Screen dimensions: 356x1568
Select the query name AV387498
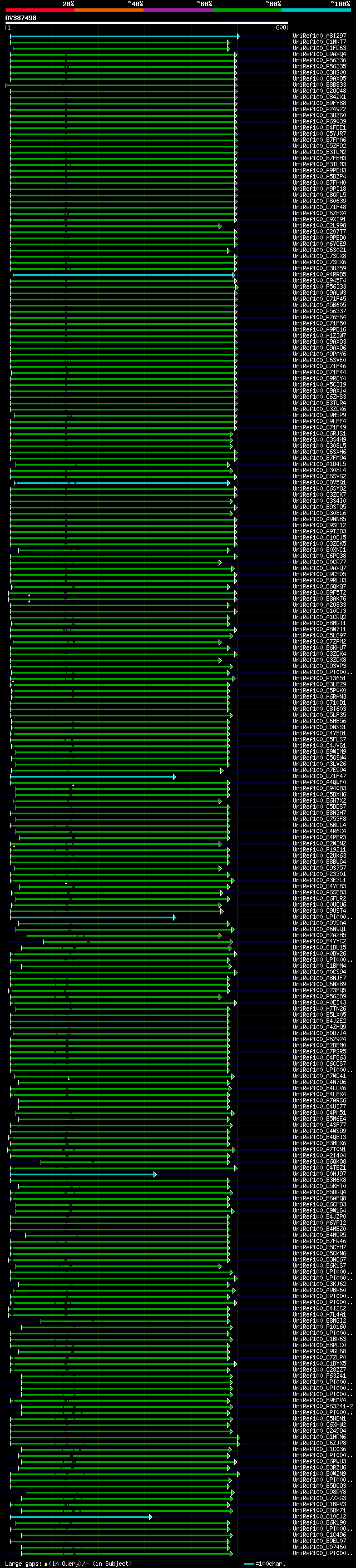click(x=21, y=18)
